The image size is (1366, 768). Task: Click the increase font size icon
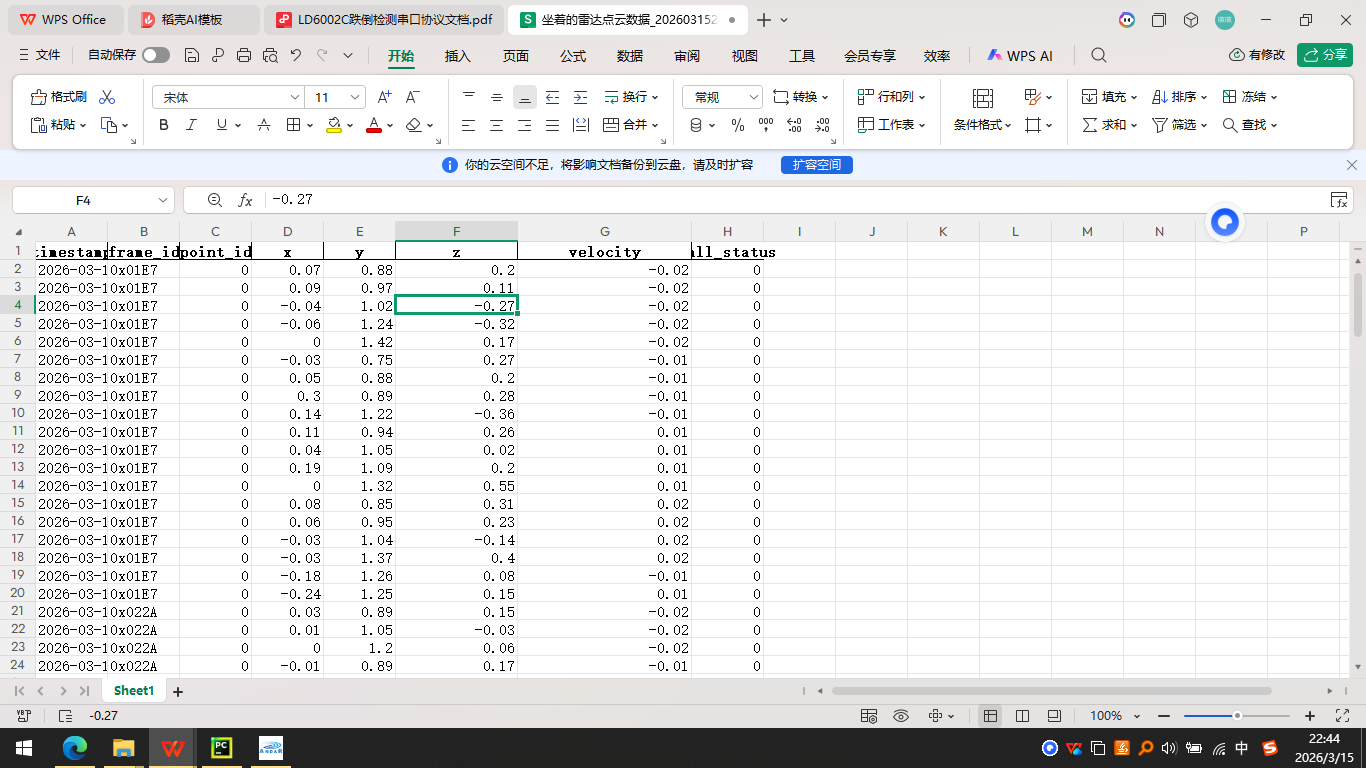click(x=384, y=97)
